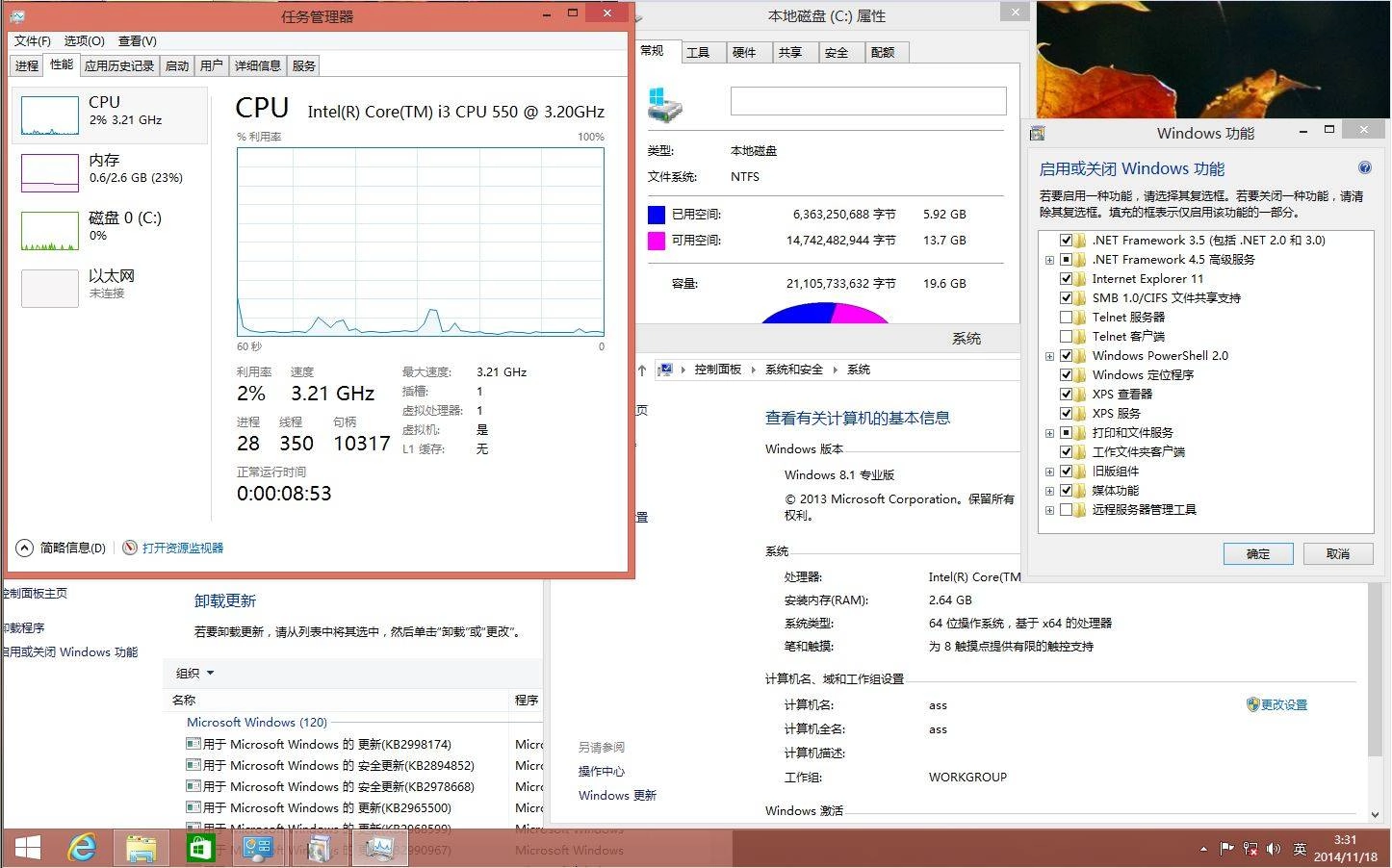The height and width of the screenshot is (868, 1392).
Task: Expand .NET Framework 4.5 高级服务 node
Action: click(x=1049, y=260)
